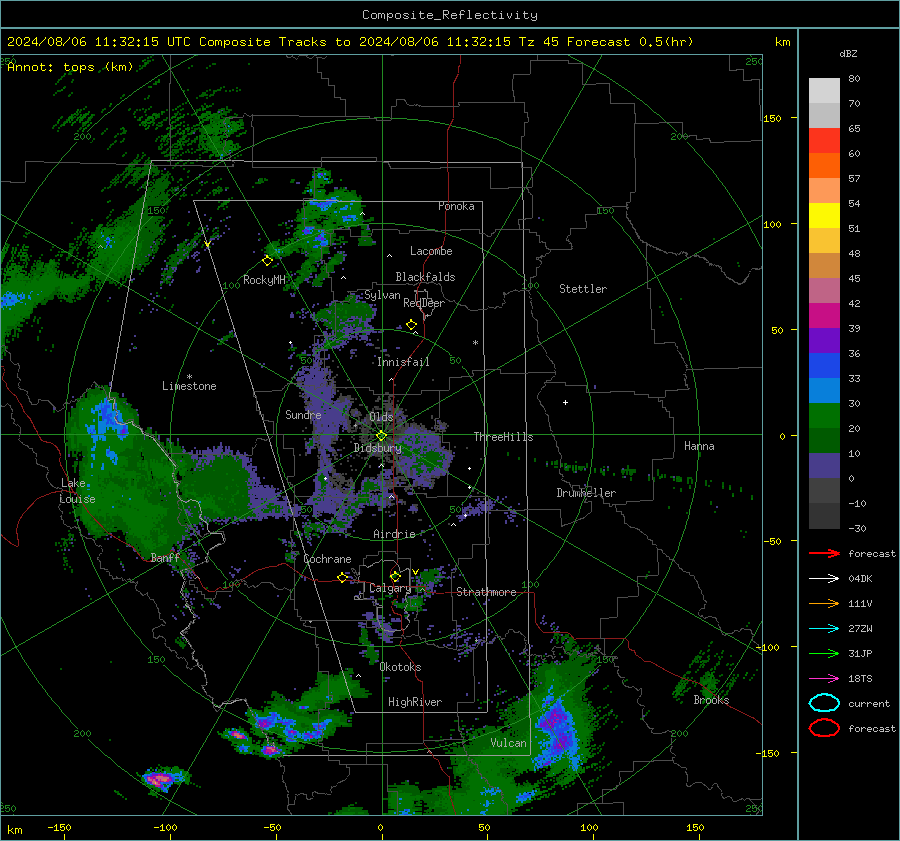Click the yellow diamond marker below RedDeer
This screenshot has width=900, height=841.
click(411, 325)
